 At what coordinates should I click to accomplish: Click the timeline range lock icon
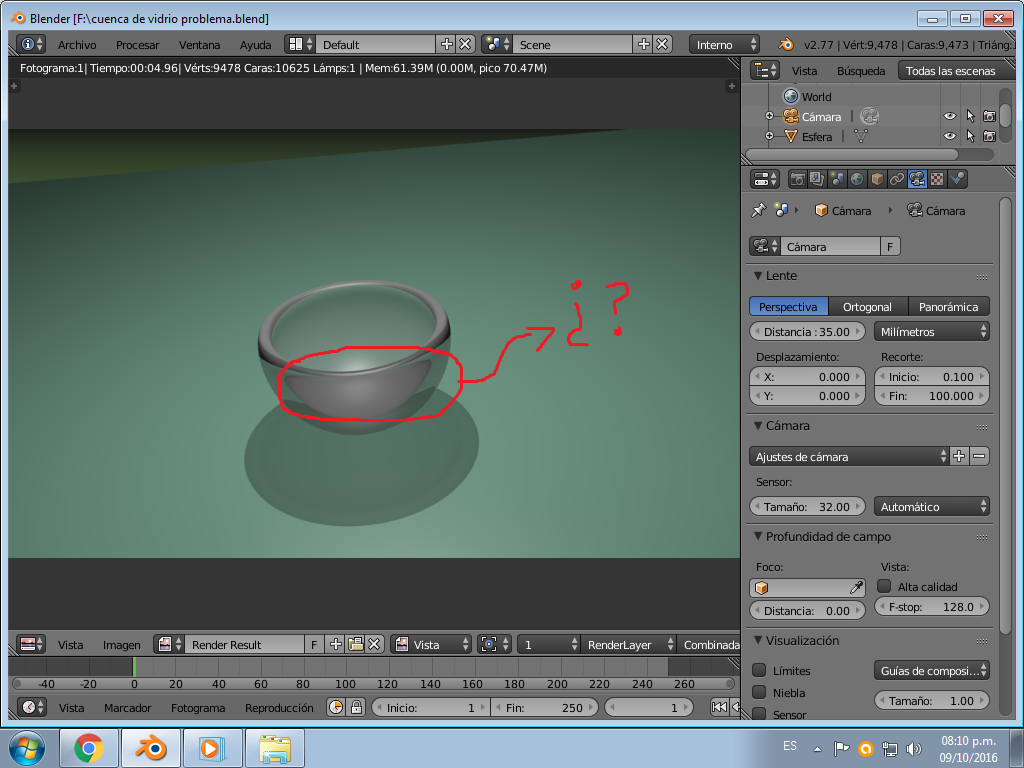pos(355,707)
